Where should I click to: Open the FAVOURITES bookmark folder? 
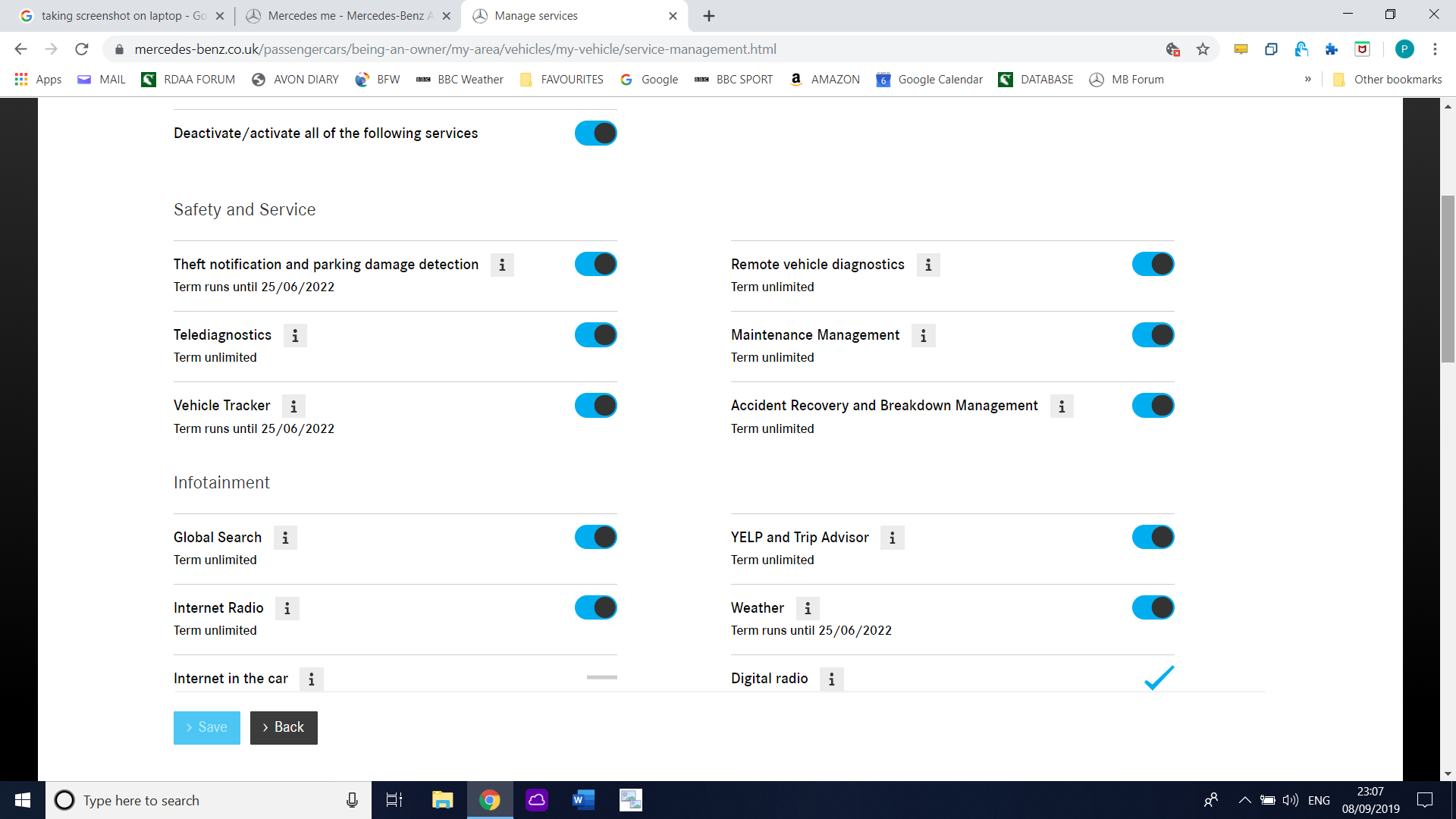[x=562, y=80]
